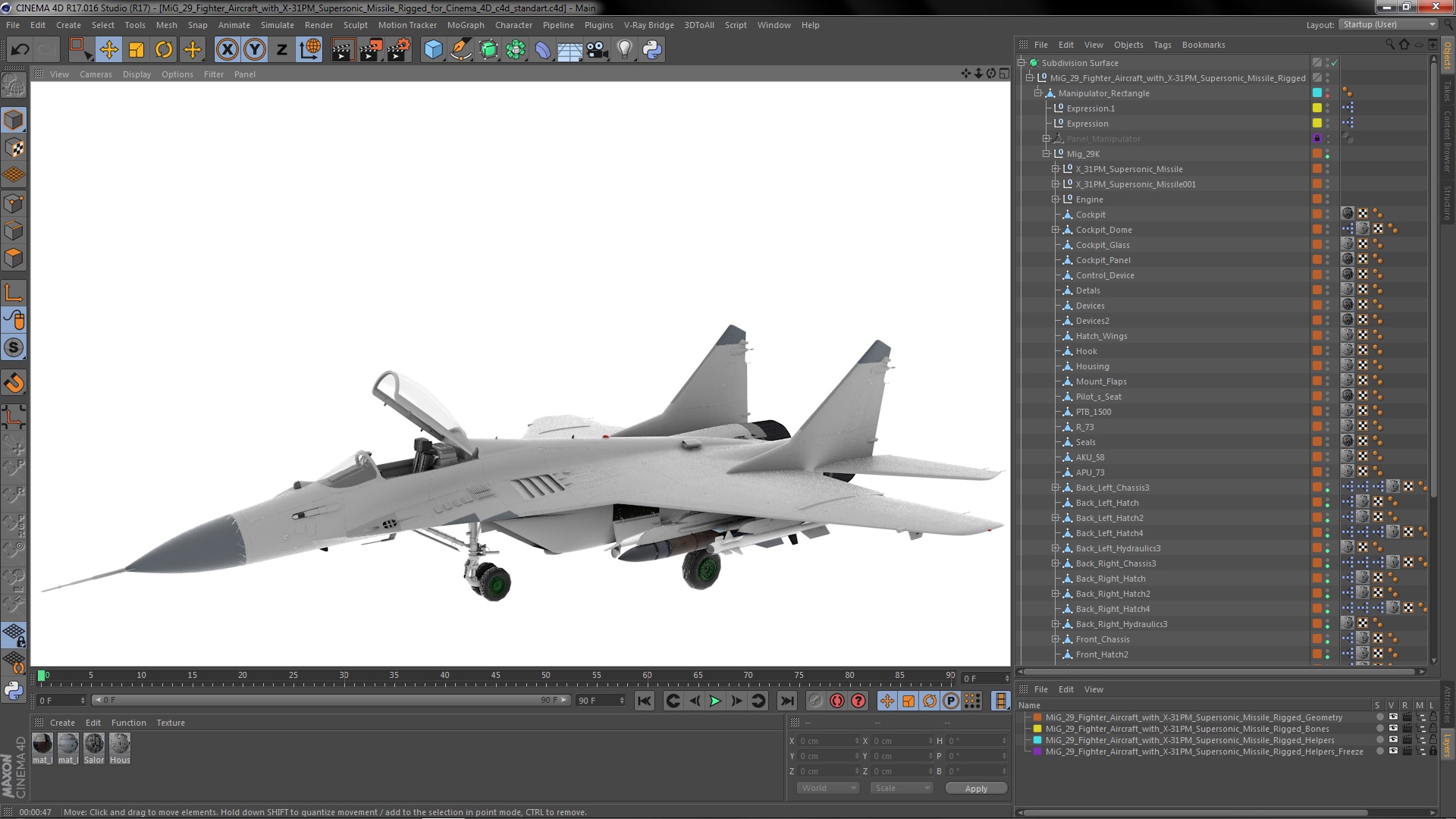Collapse the Mig_29K tree node

point(1046,154)
